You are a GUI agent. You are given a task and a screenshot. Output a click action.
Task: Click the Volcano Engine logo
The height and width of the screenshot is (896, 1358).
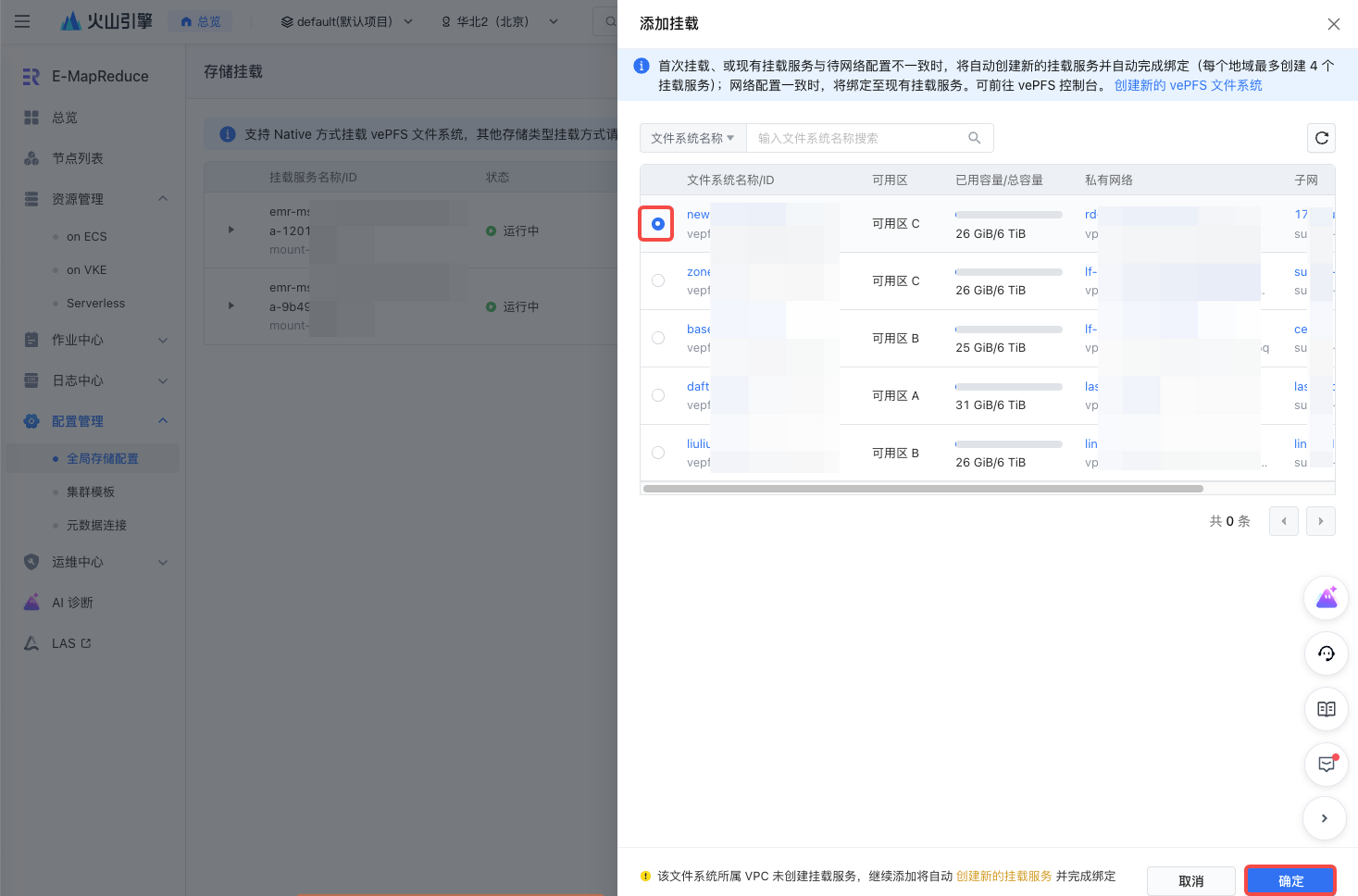106,20
